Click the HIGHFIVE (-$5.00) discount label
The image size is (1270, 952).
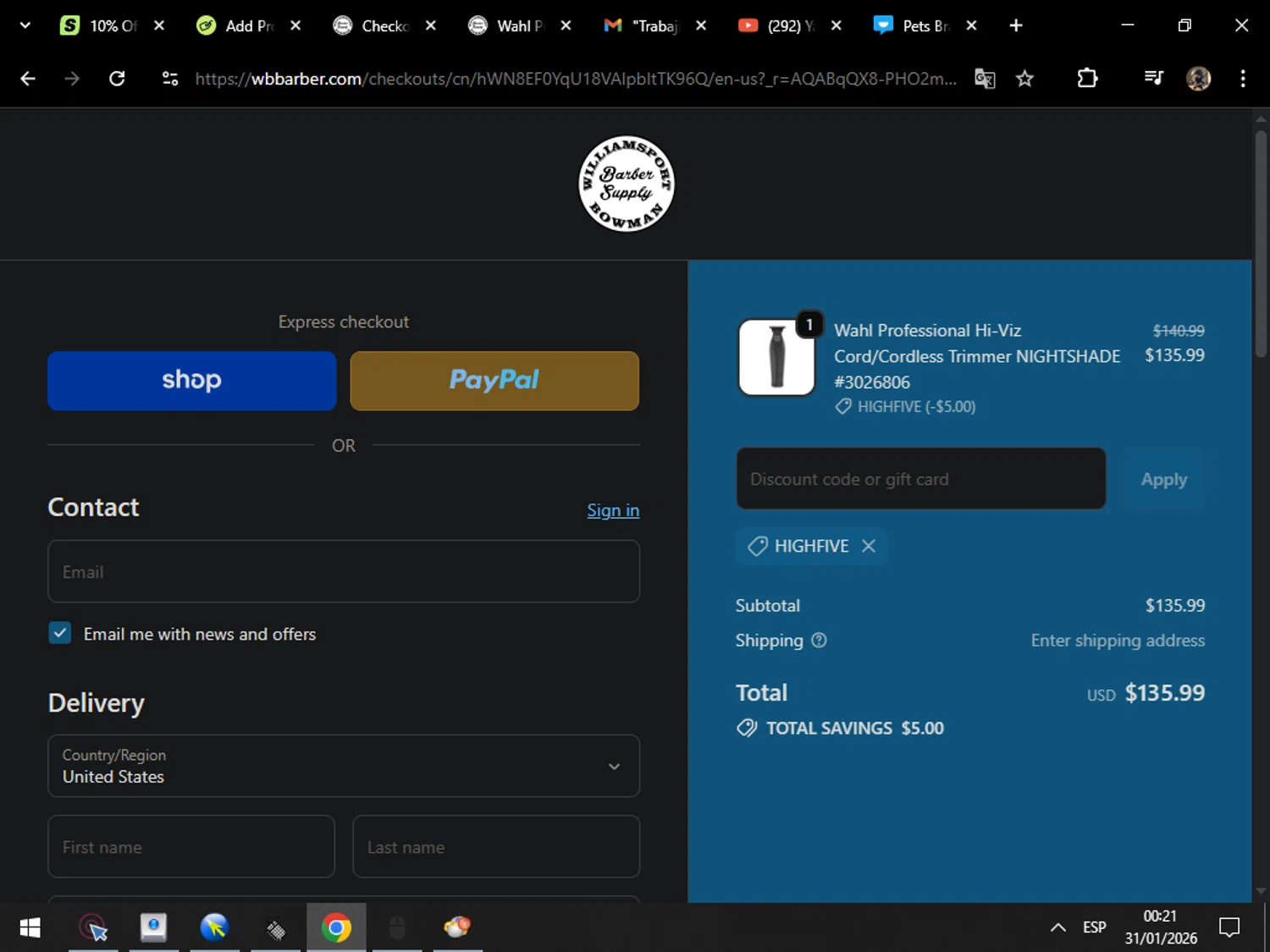tap(916, 407)
